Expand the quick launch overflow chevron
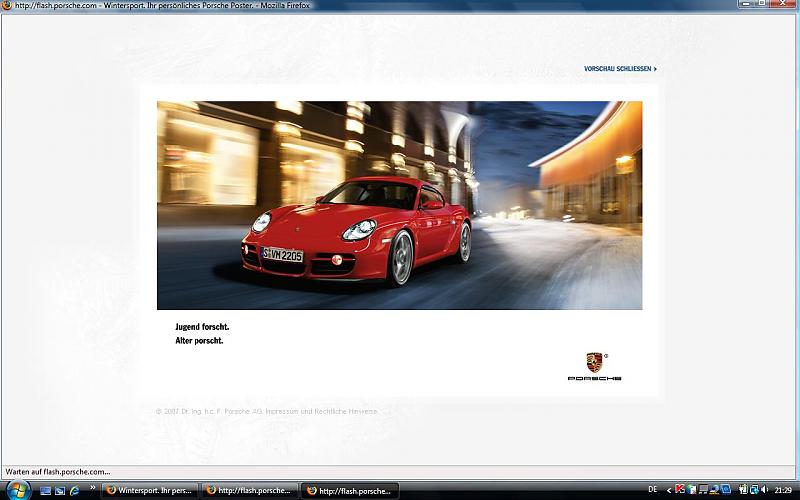This screenshot has height=500, width=800. click(x=92, y=488)
